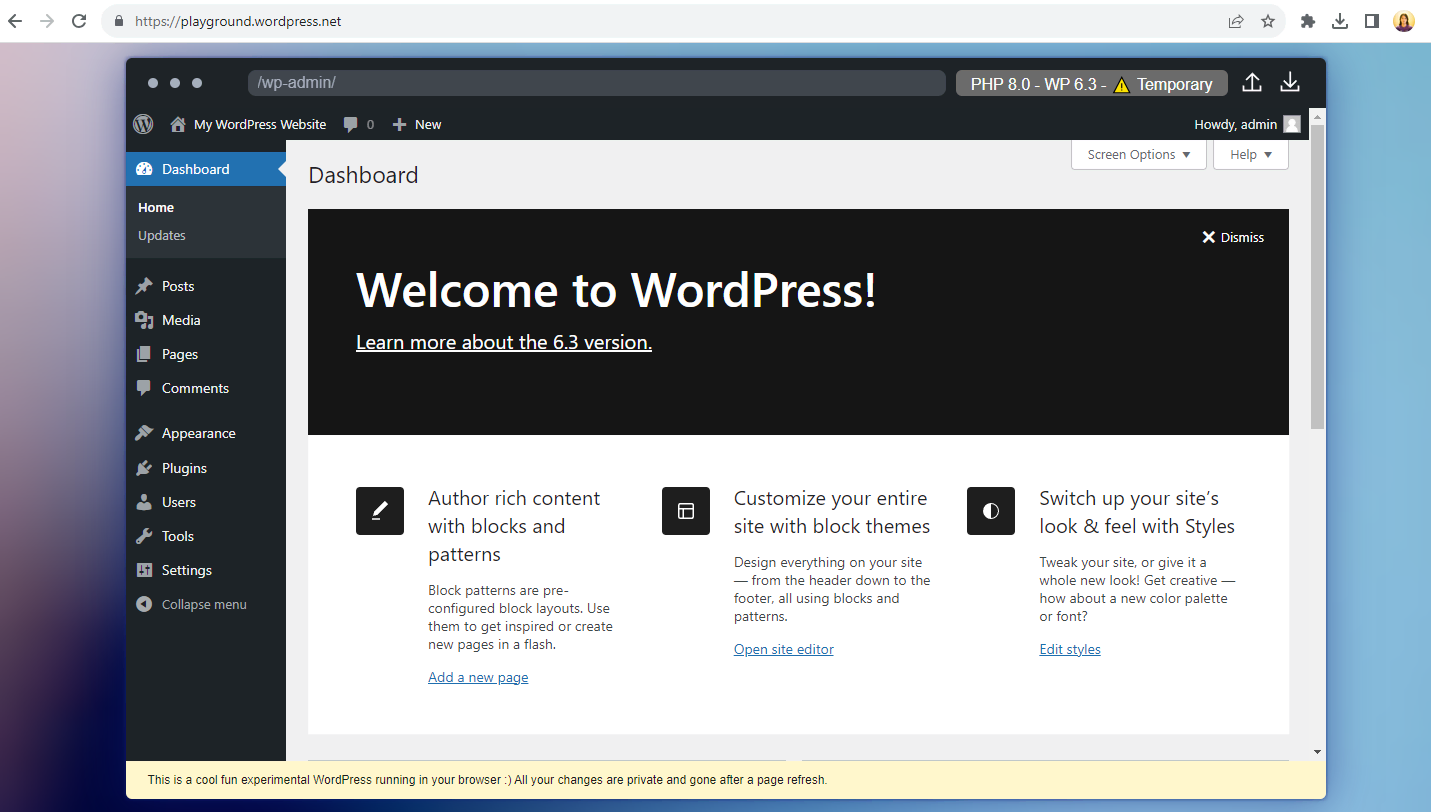This screenshot has width=1431, height=812.
Task: Select Updates under Dashboard
Action: (x=161, y=235)
